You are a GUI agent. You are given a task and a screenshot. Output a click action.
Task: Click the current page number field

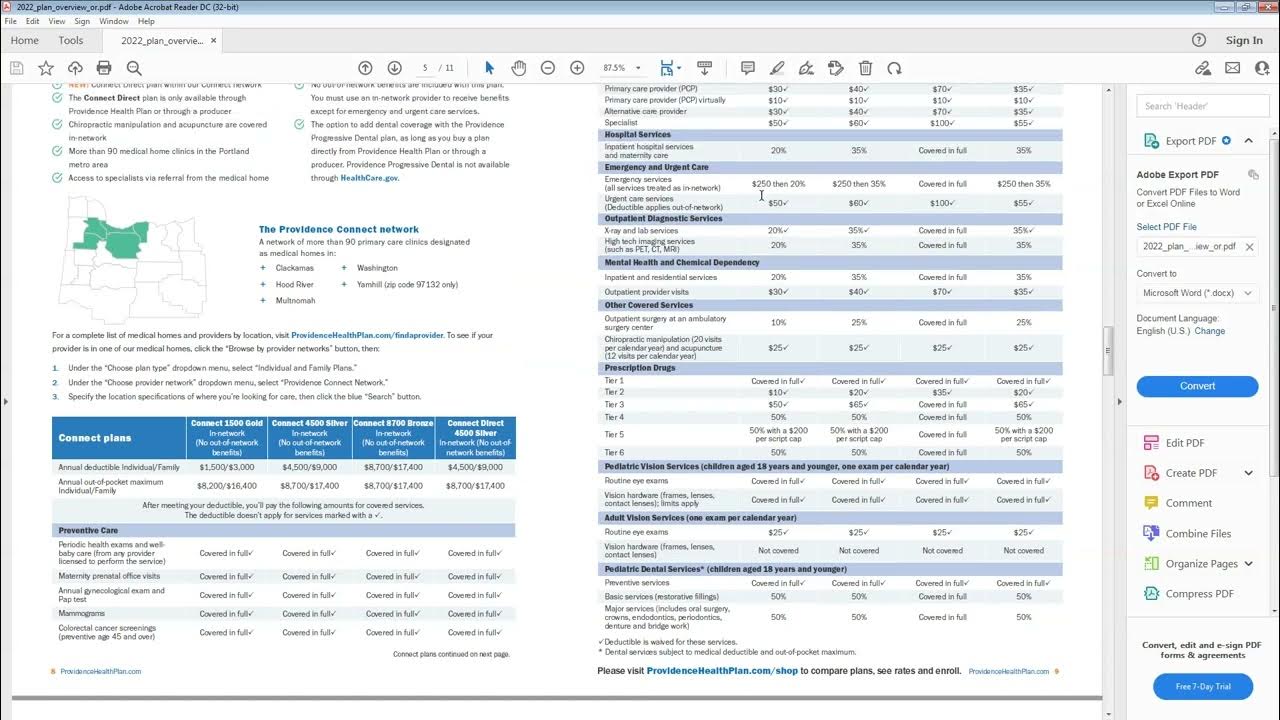[426, 68]
